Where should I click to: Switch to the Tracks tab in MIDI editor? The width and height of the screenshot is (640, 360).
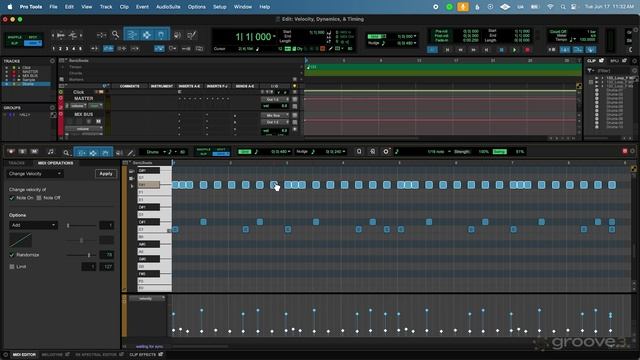click(x=16, y=163)
